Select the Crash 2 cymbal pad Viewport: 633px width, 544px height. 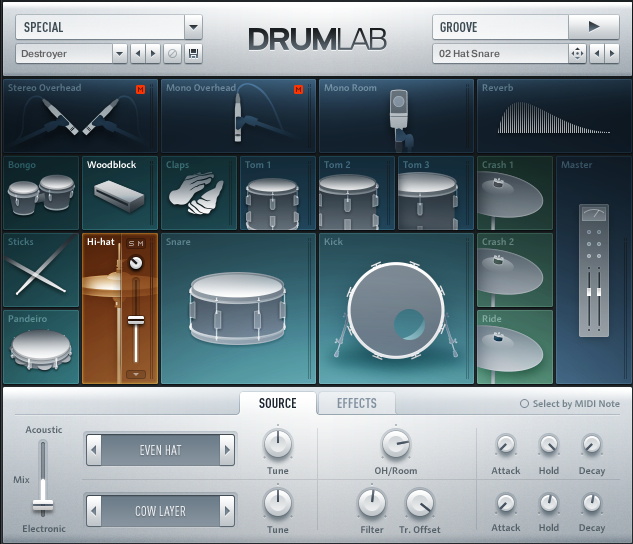(515, 270)
